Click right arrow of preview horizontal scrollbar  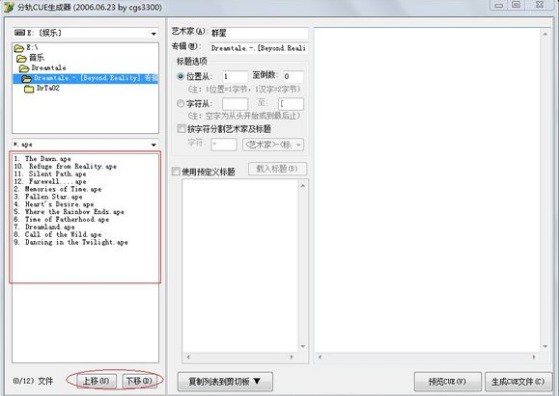coord(534,357)
